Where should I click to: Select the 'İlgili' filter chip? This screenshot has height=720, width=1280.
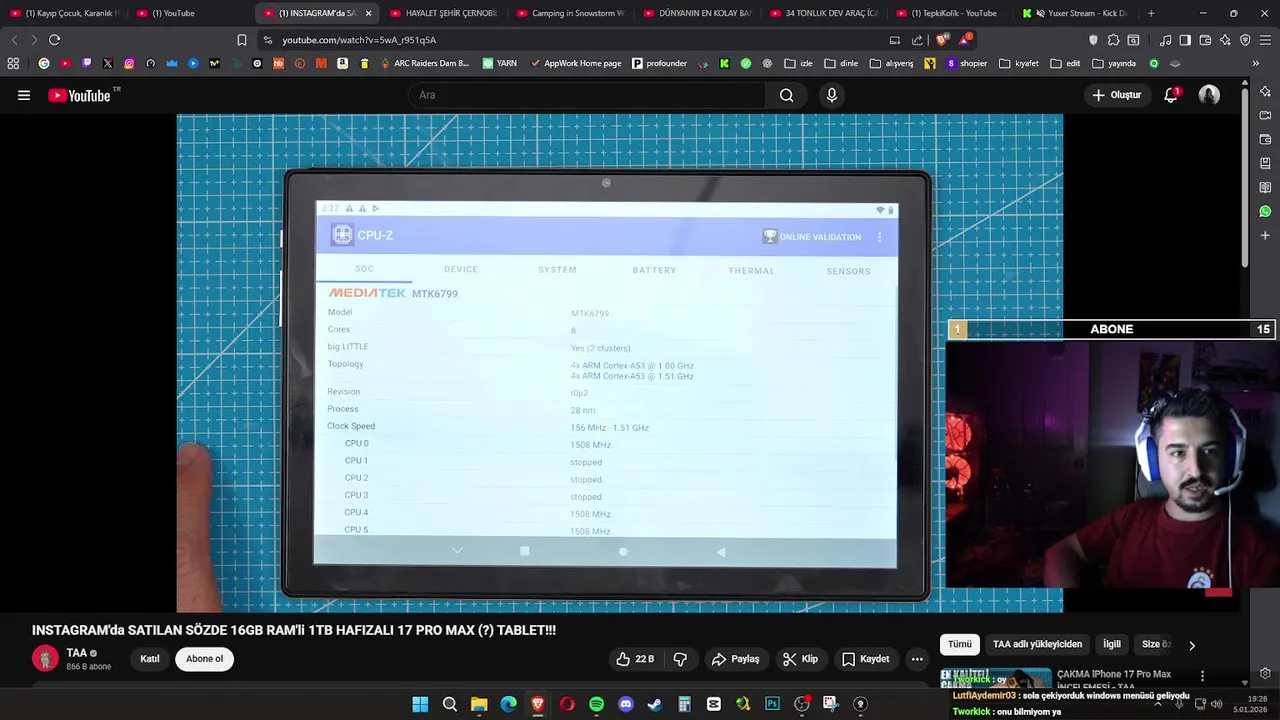pyautogui.click(x=1112, y=644)
